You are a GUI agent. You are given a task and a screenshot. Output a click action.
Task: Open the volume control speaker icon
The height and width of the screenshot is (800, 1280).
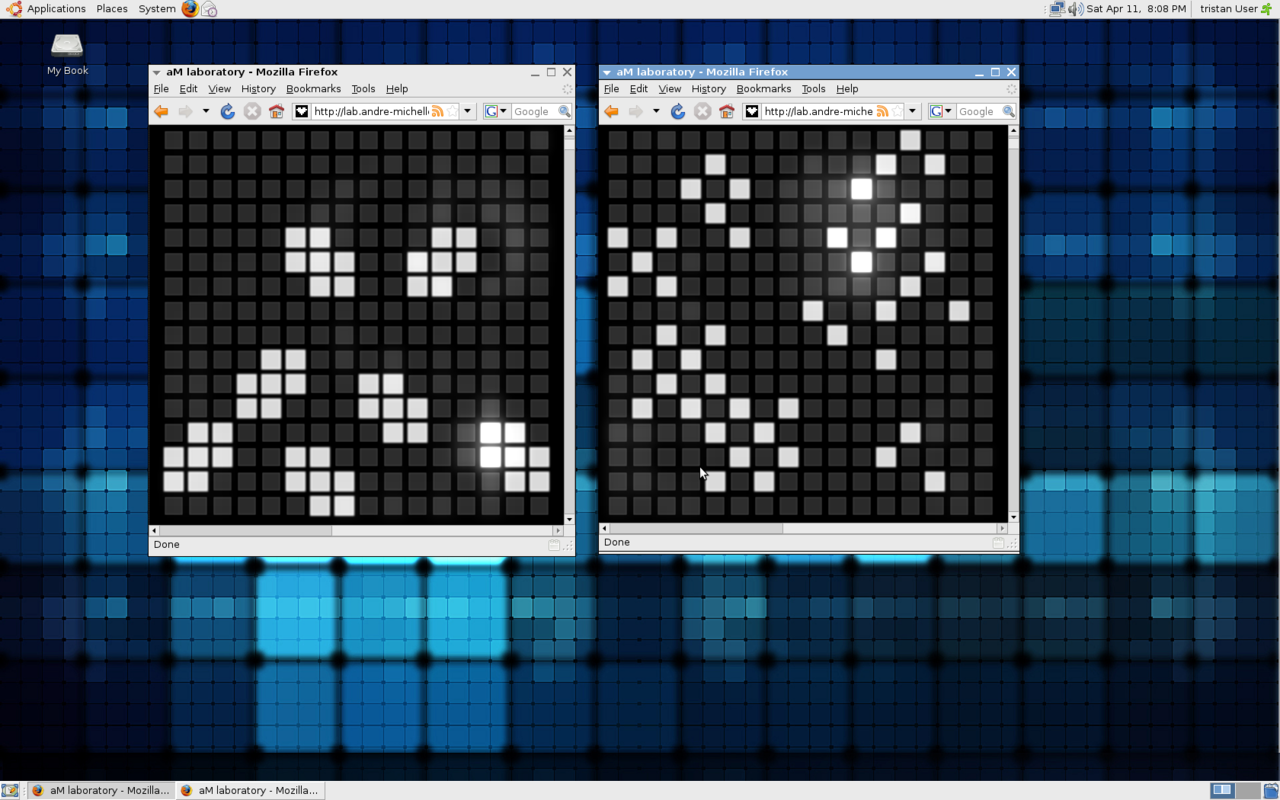point(1075,9)
